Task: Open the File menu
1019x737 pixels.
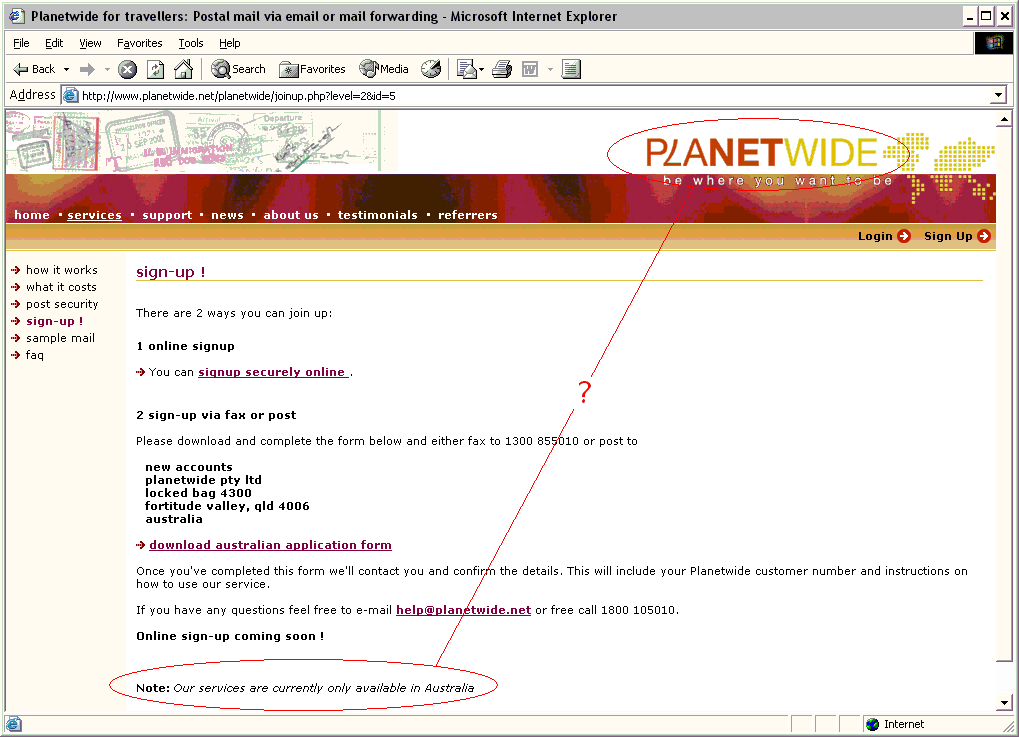Action: [21, 43]
